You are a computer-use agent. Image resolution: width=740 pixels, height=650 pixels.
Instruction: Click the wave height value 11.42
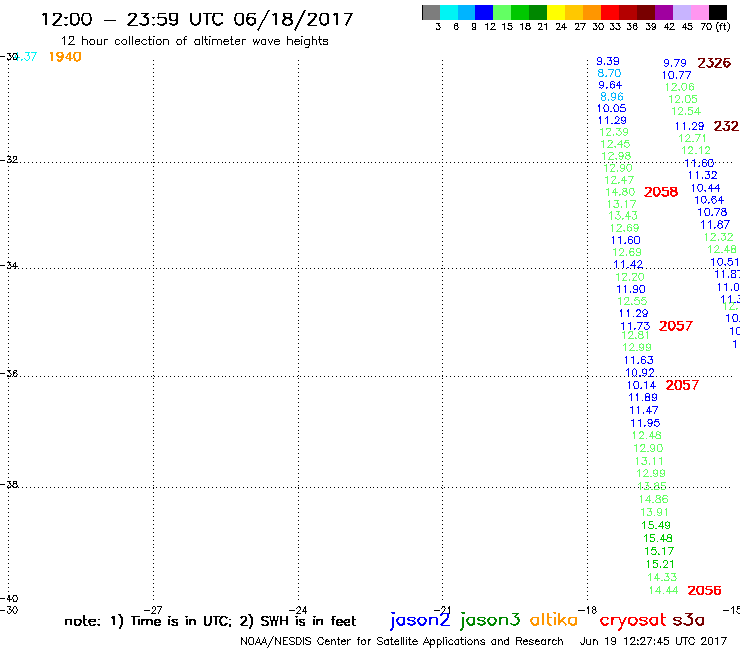[x=628, y=264]
